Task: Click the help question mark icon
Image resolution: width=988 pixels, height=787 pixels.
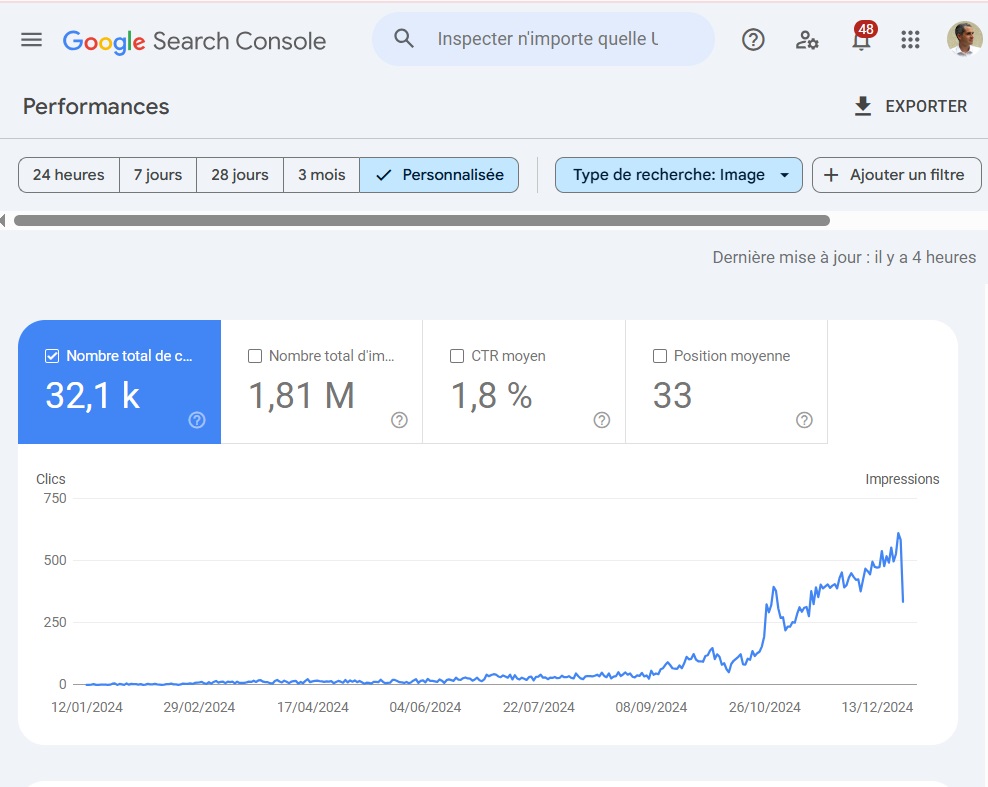Action: click(x=753, y=40)
